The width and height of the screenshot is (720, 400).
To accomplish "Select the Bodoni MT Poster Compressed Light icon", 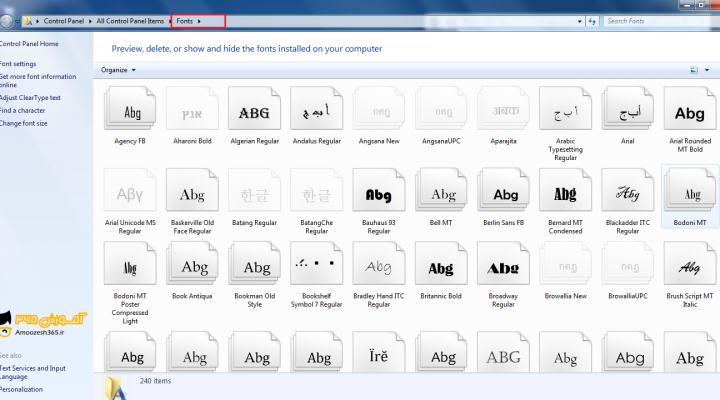I will [x=130, y=263].
